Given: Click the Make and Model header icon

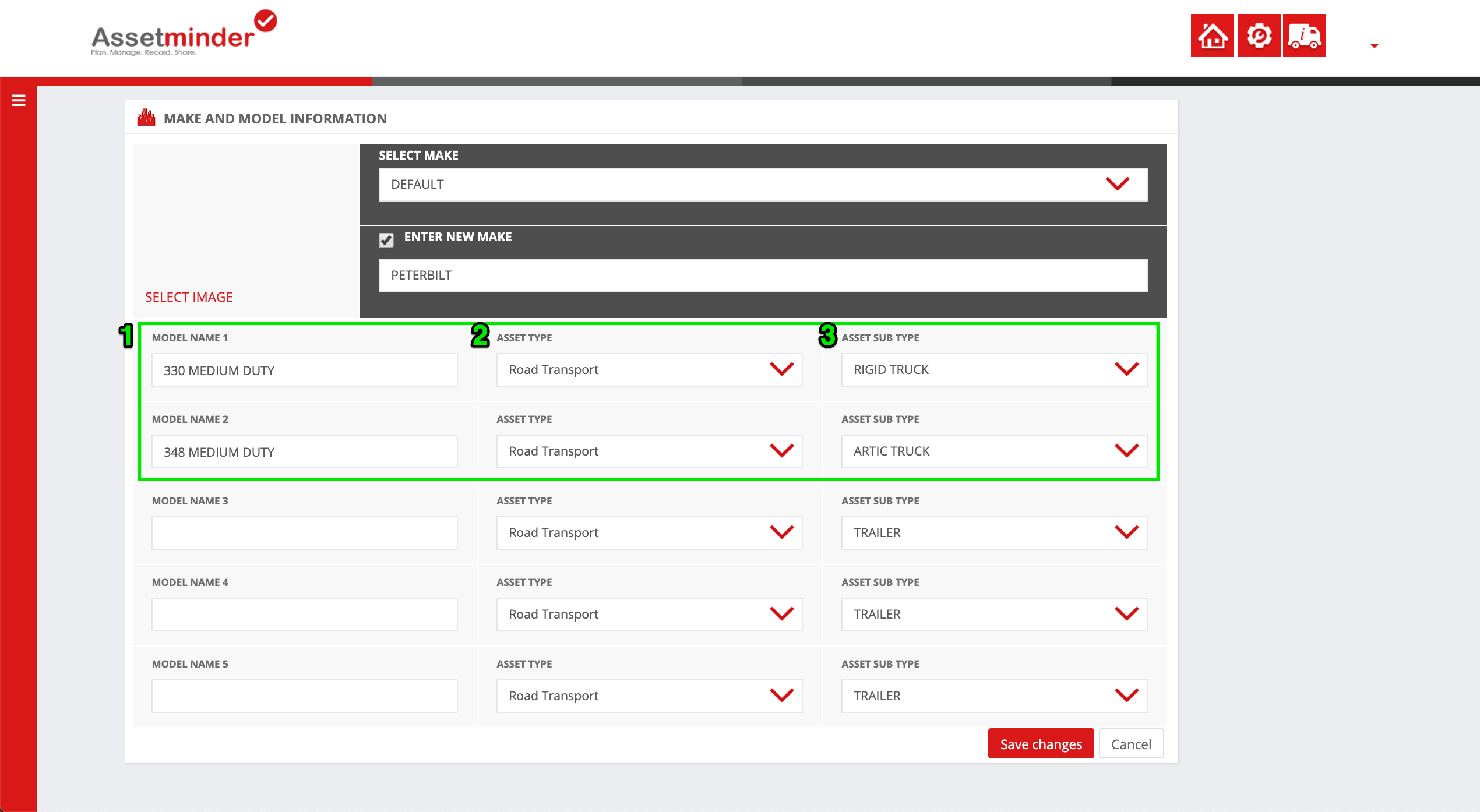Looking at the screenshot, I should click(x=146, y=118).
